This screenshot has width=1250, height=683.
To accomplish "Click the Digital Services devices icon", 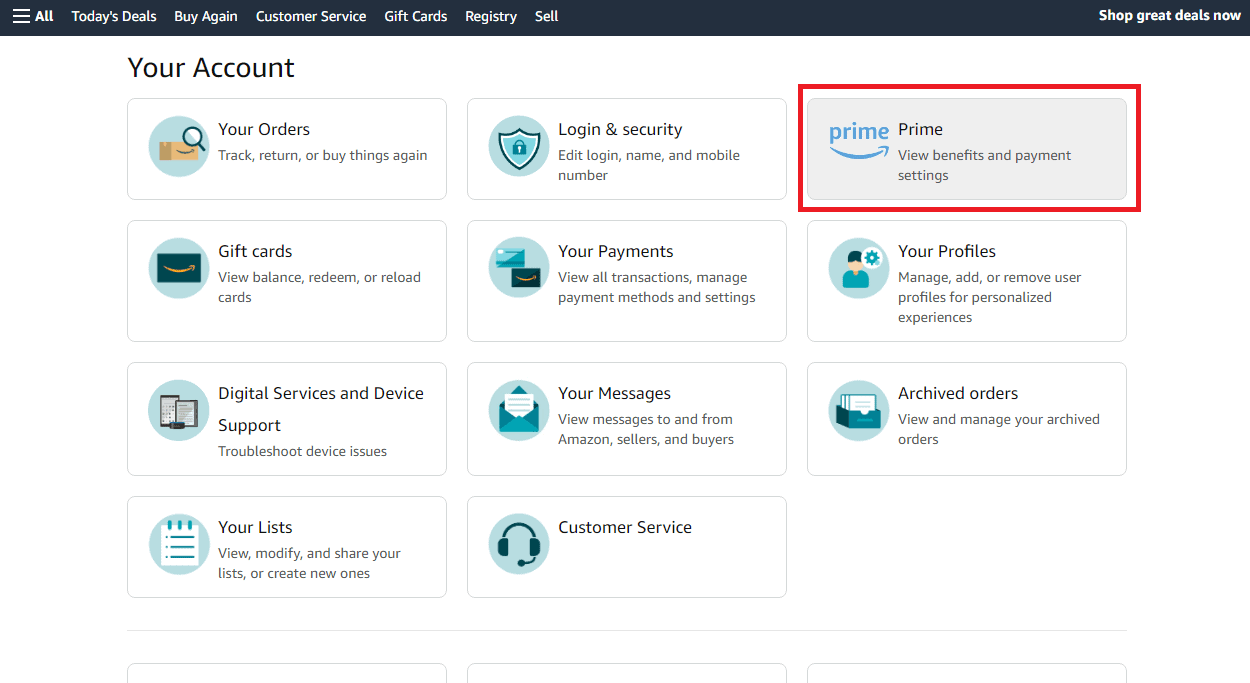I will [179, 410].
